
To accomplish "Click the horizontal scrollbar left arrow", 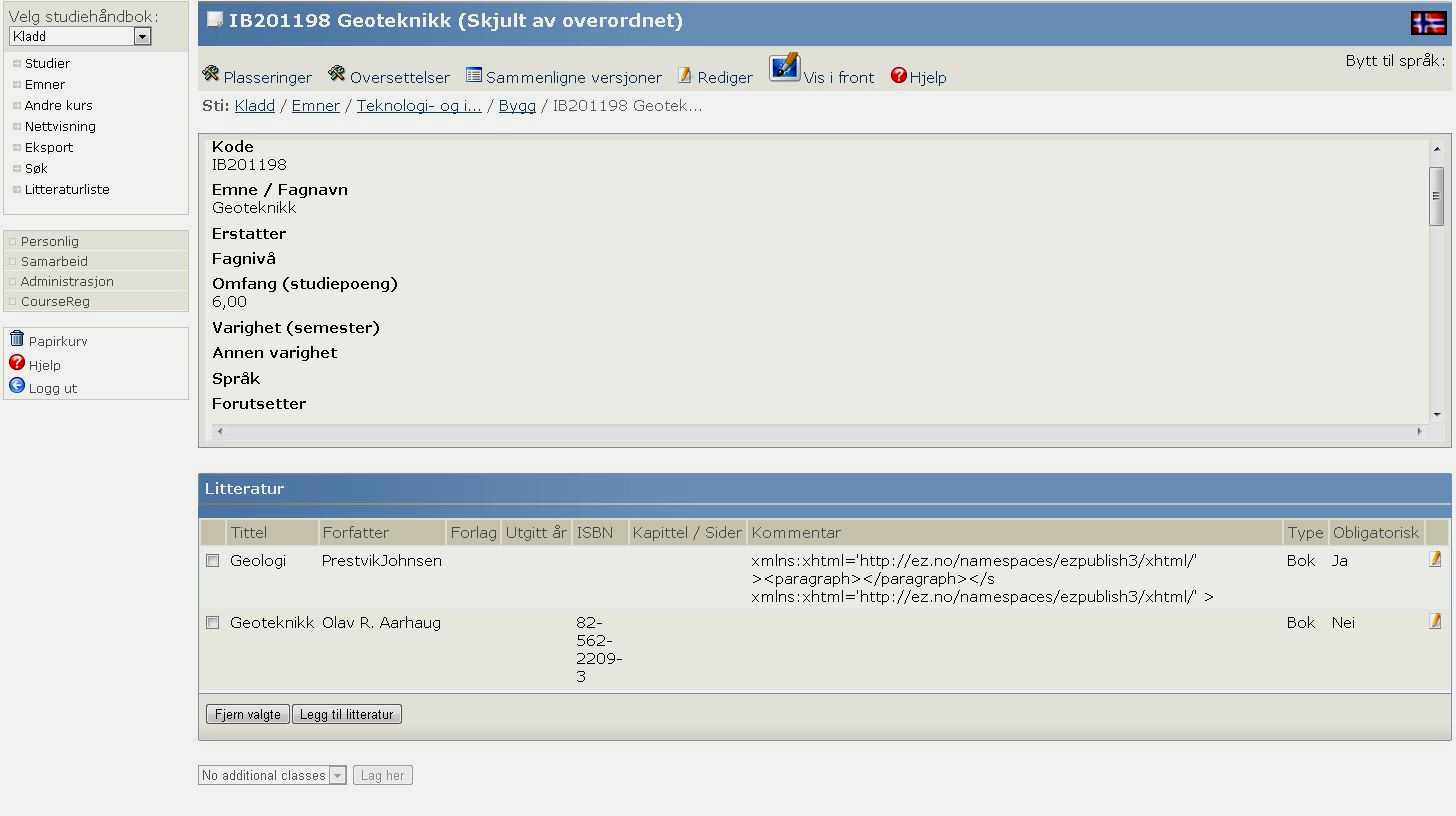I will click(220, 431).
